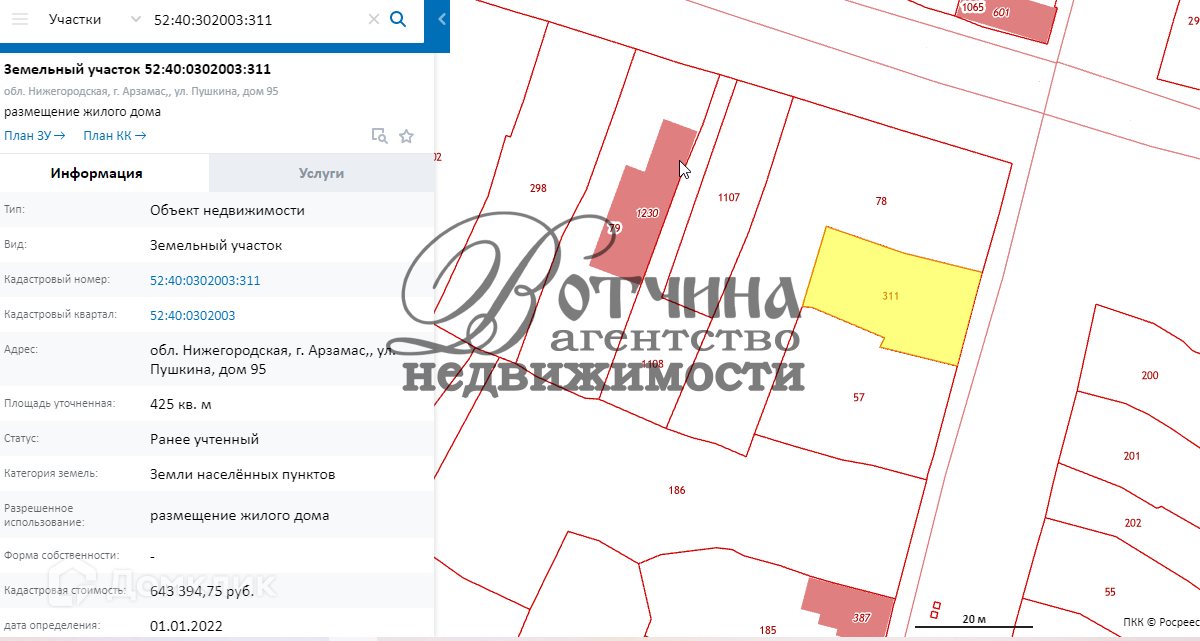The height and width of the screenshot is (641, 1200).
Task: Click the date value 01.01.2022
Action: pyautogui.click(x=186, y=626)
